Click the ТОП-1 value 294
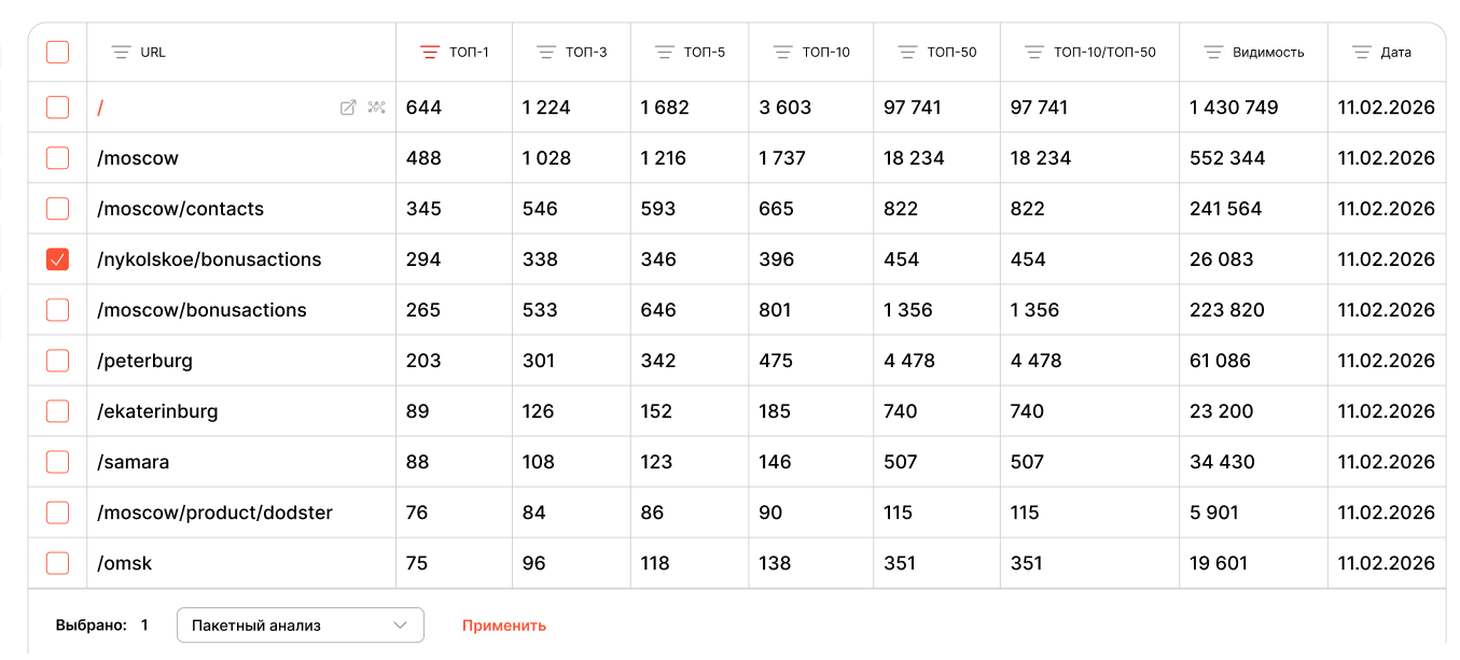The height and width of the screenshot is (660, 1460). 423,259
